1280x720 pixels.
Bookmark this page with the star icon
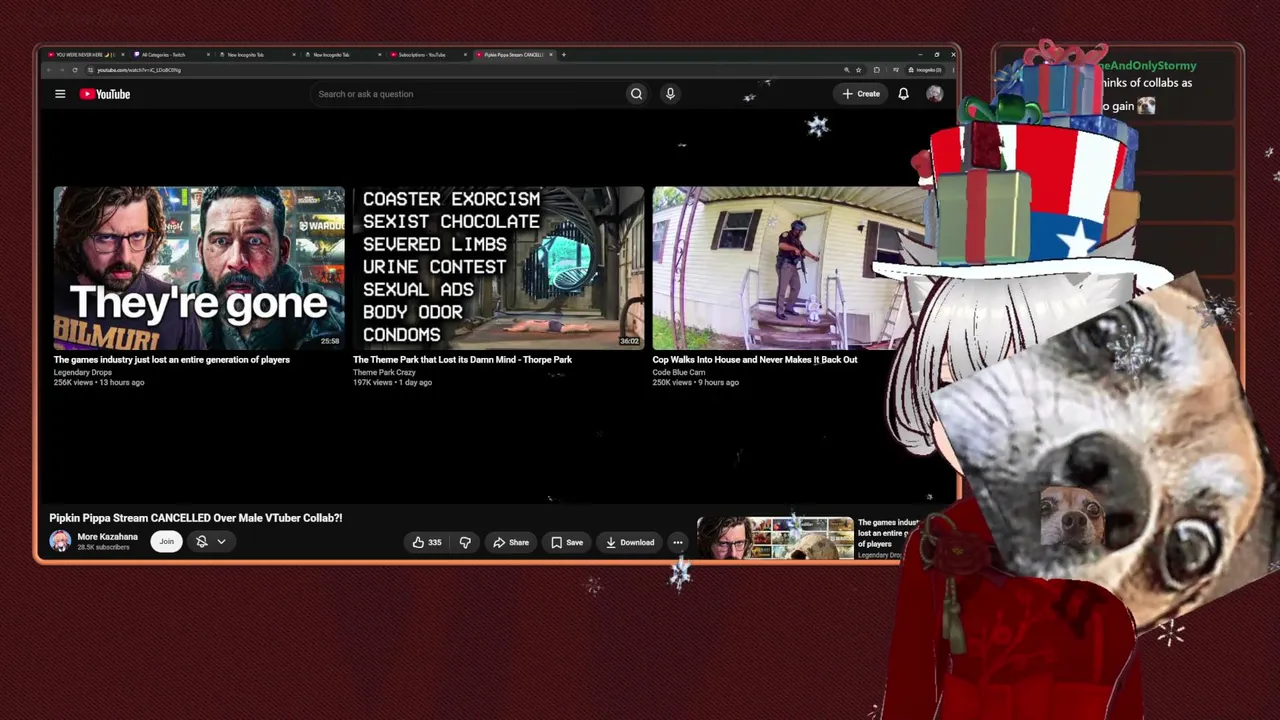click(x=858, y=70)
